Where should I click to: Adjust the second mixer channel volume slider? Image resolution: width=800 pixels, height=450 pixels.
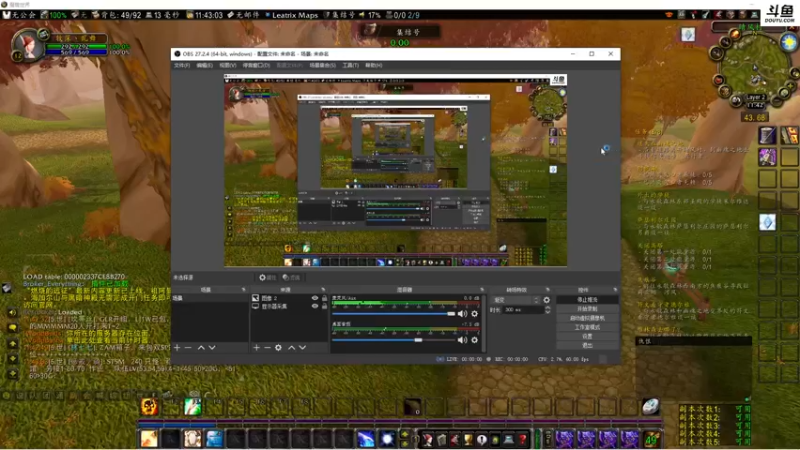point(393,340)
